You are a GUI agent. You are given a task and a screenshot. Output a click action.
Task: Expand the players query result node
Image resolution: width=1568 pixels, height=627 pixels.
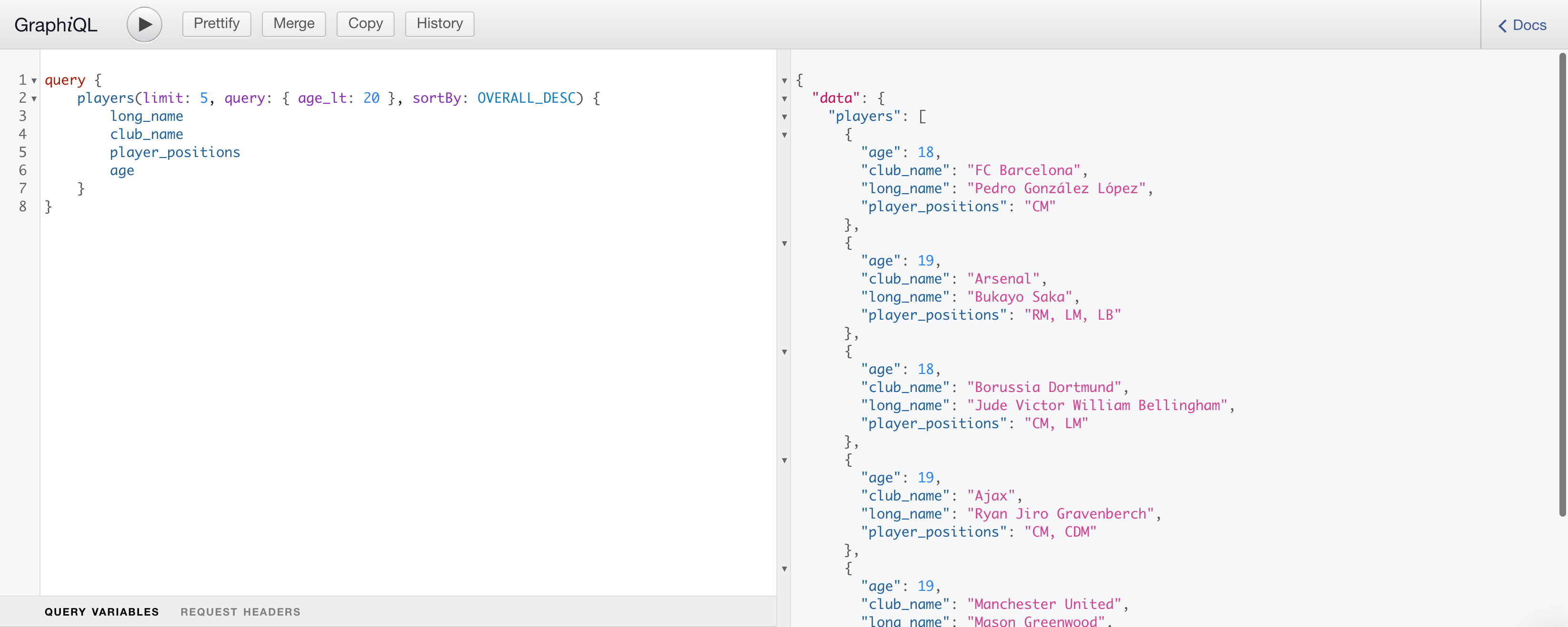(787, 115)
